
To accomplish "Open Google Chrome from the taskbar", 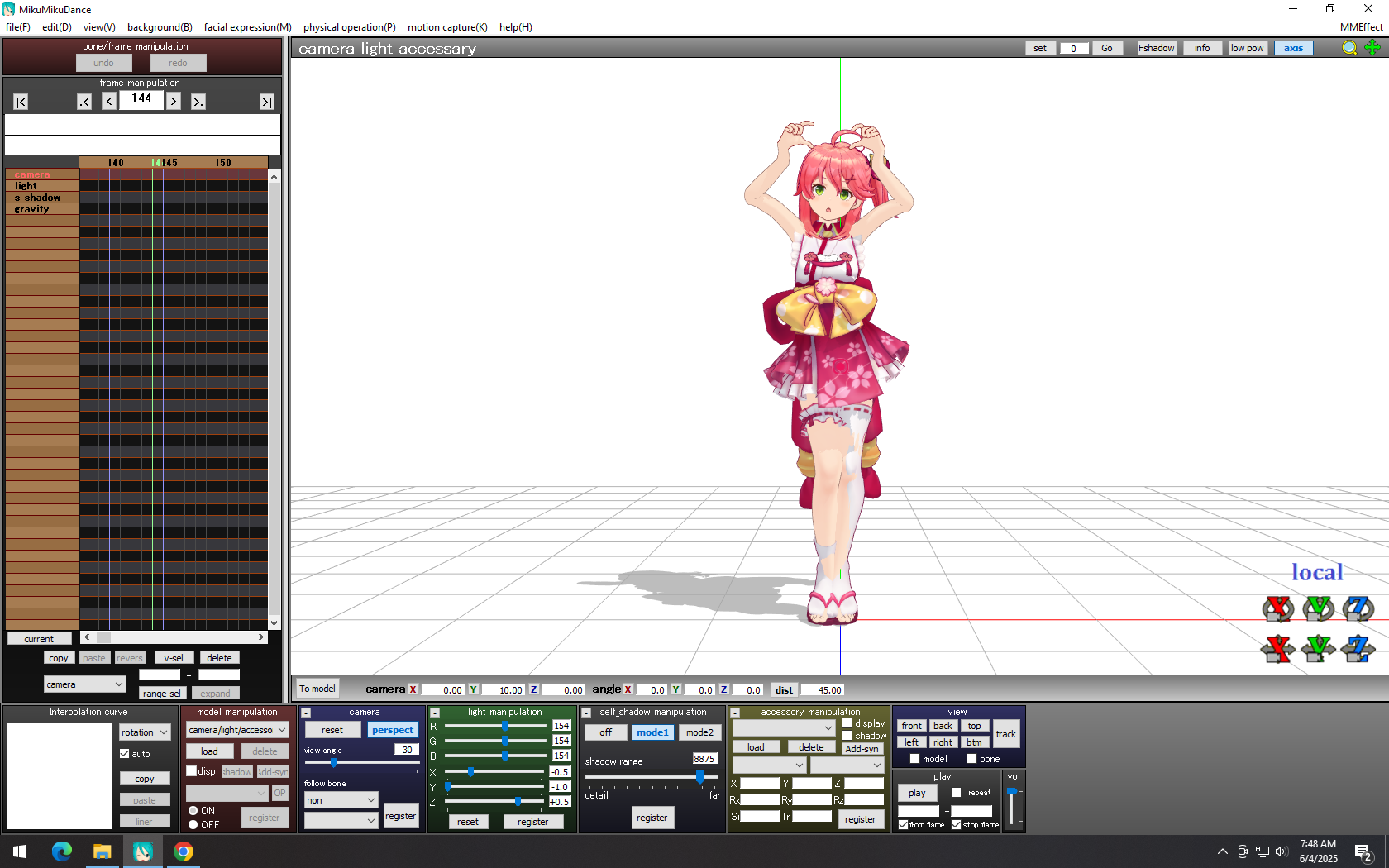I will 184,851.
